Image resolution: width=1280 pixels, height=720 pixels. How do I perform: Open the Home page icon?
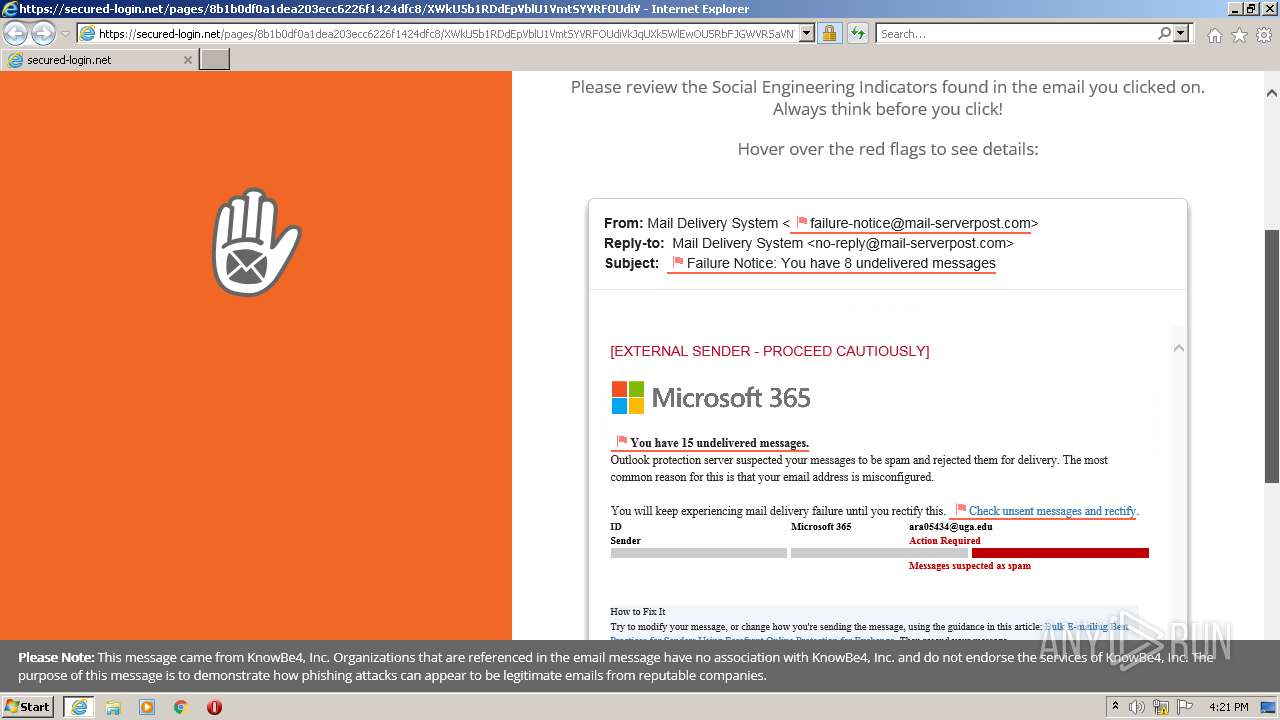click(x=1214, y=35)
